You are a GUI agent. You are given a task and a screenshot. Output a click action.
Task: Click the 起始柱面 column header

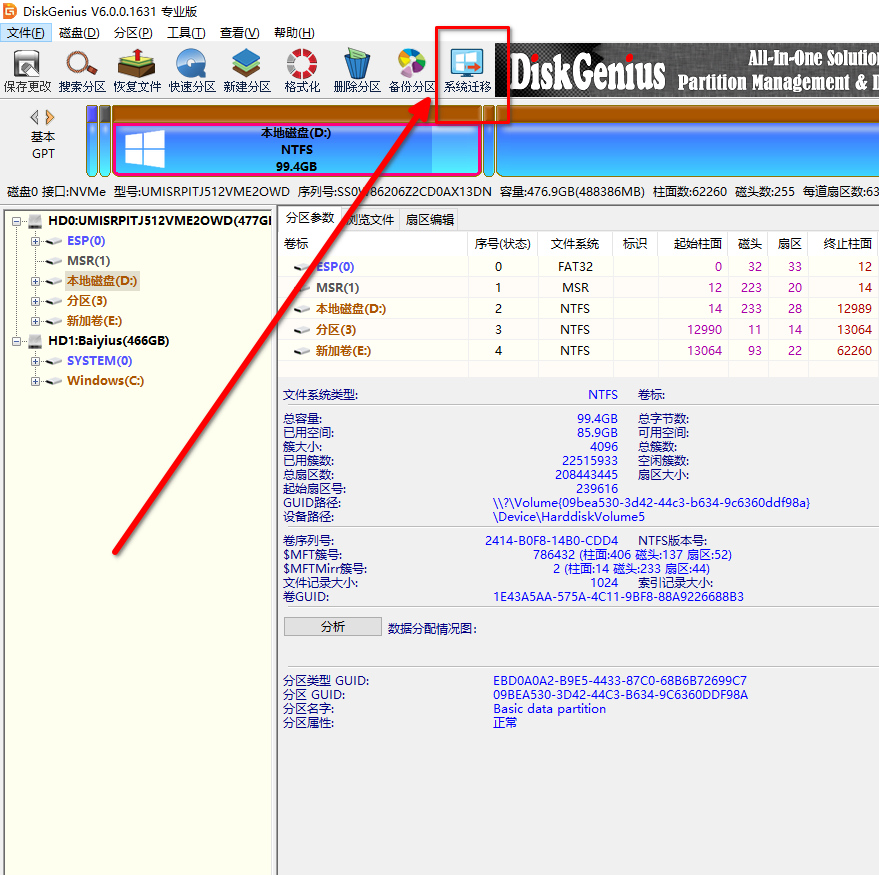tap(693, 244)
